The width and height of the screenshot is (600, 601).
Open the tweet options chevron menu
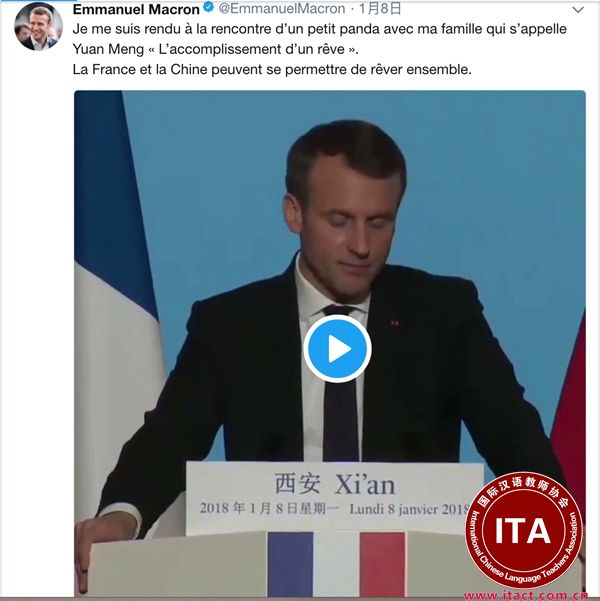578,10
